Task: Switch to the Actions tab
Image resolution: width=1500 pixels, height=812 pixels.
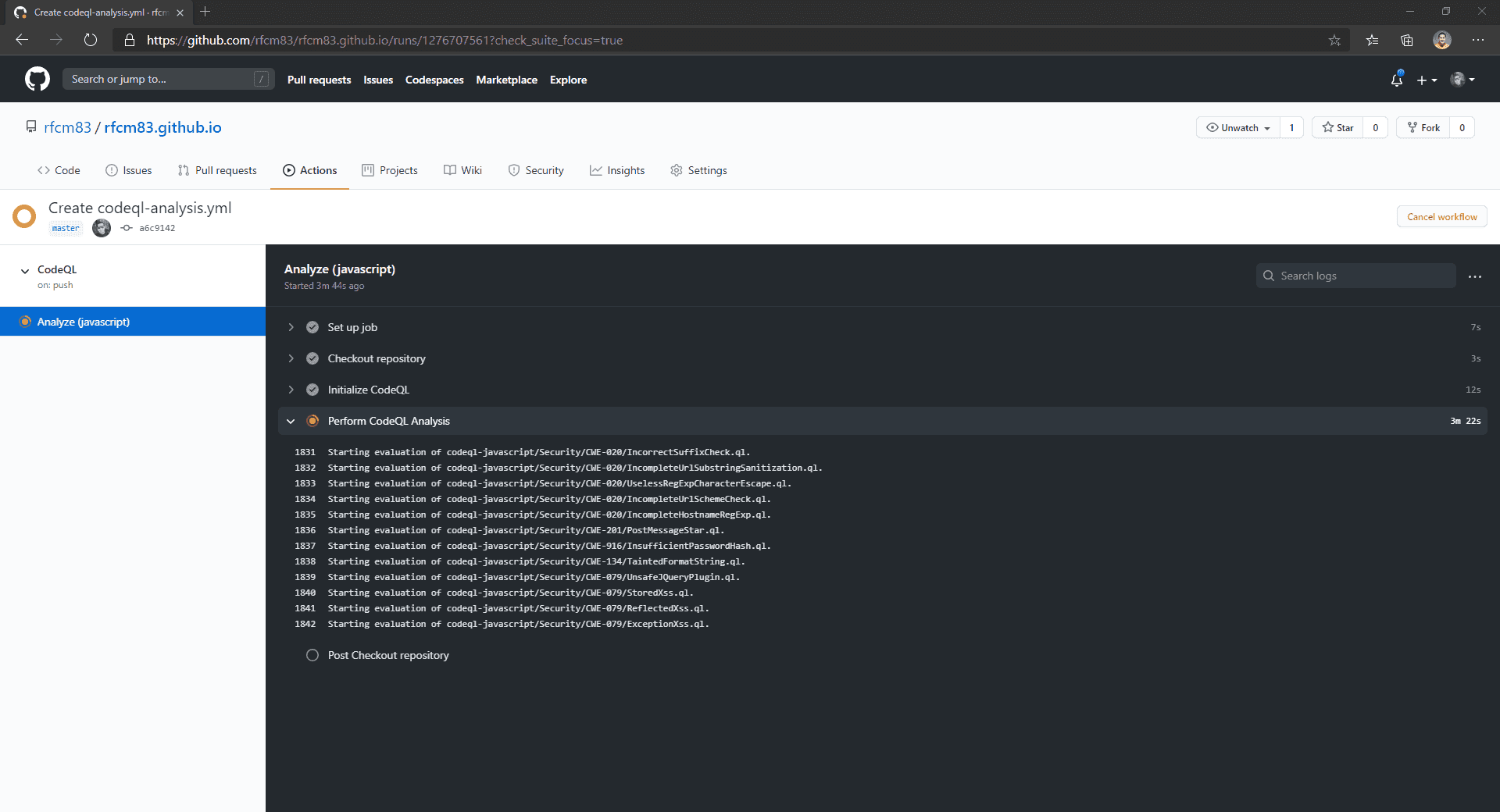Action: click(x=310, y=170)
